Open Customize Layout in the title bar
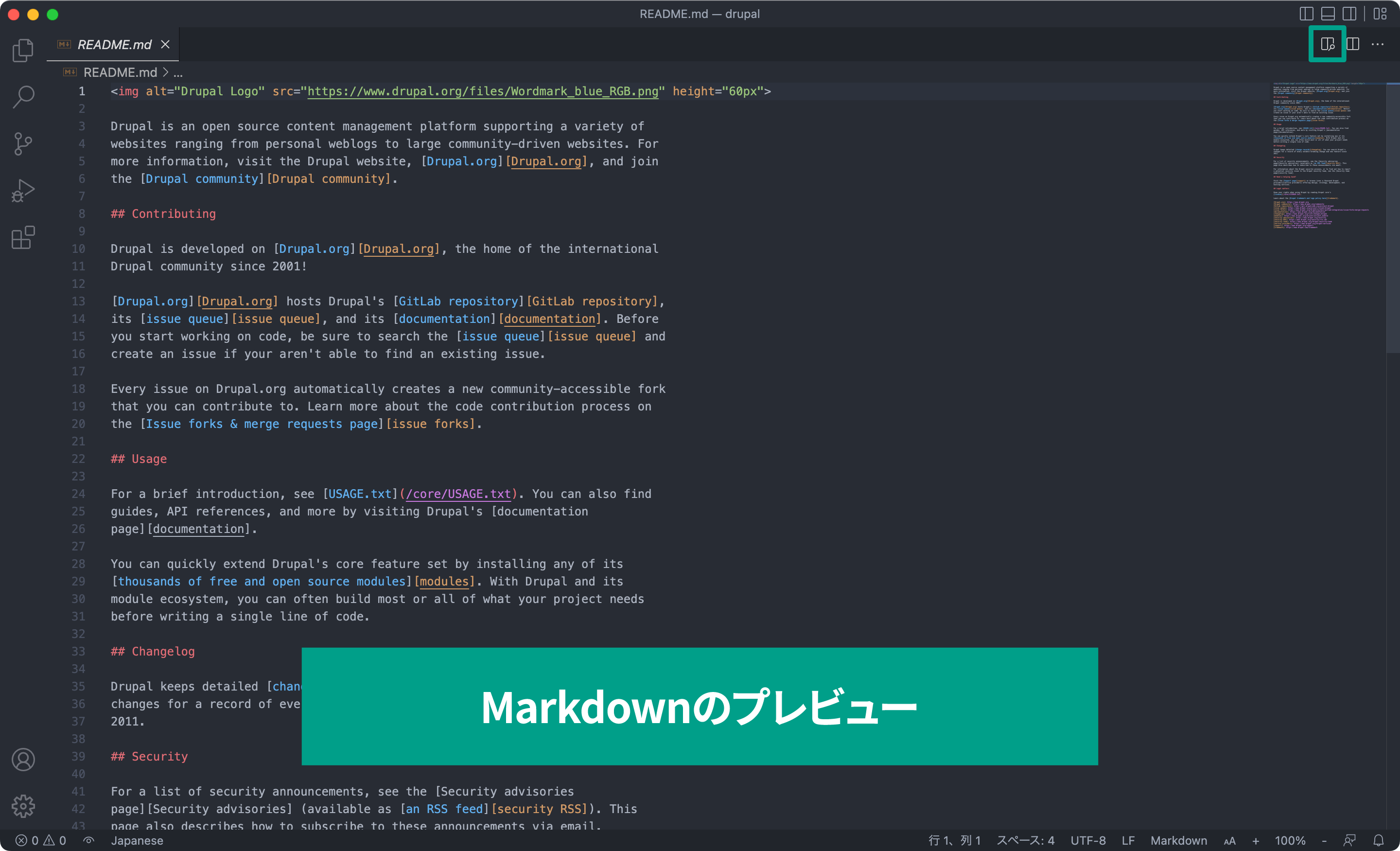The image size is (1400, 851). 1380,14
